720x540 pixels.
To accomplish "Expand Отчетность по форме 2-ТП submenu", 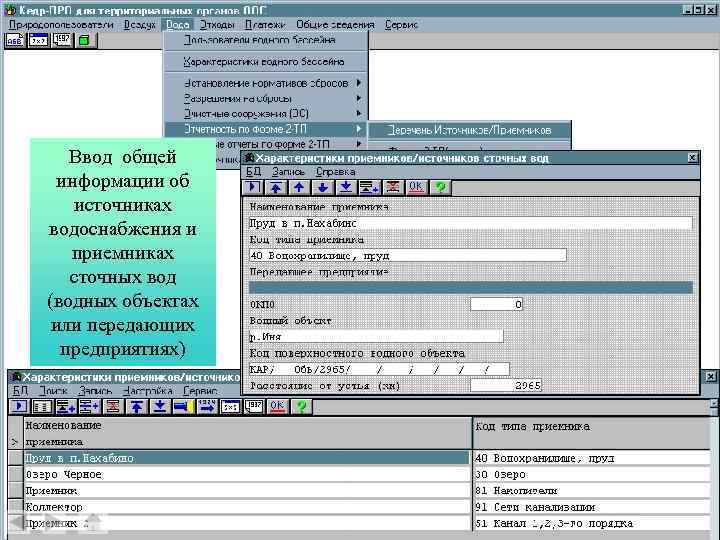I will [266, 129].
